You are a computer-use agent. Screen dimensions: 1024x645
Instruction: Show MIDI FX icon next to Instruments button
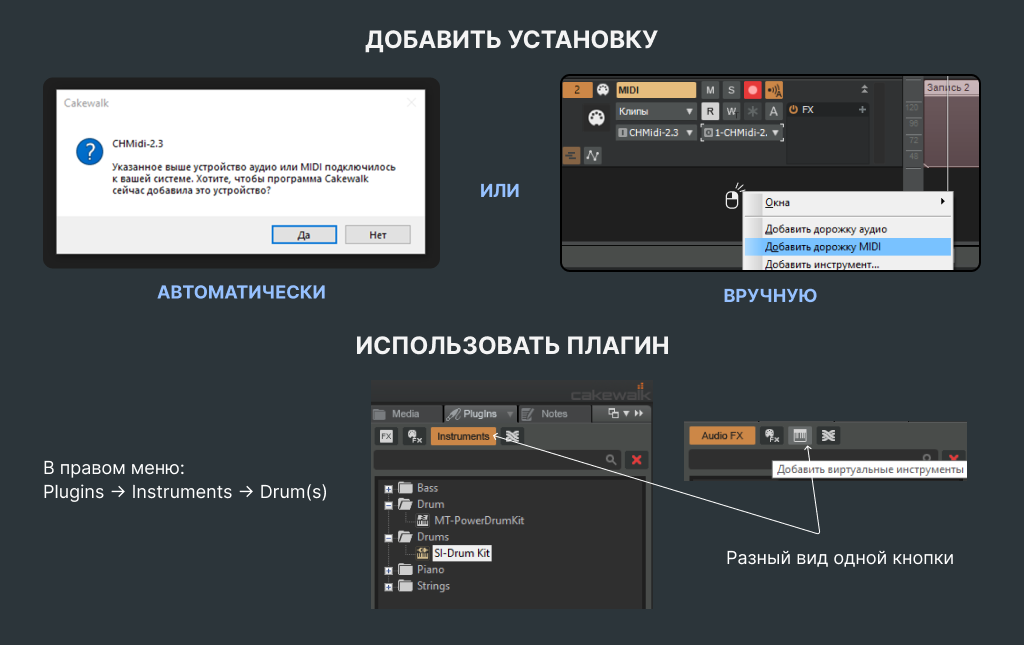point(415,436)
